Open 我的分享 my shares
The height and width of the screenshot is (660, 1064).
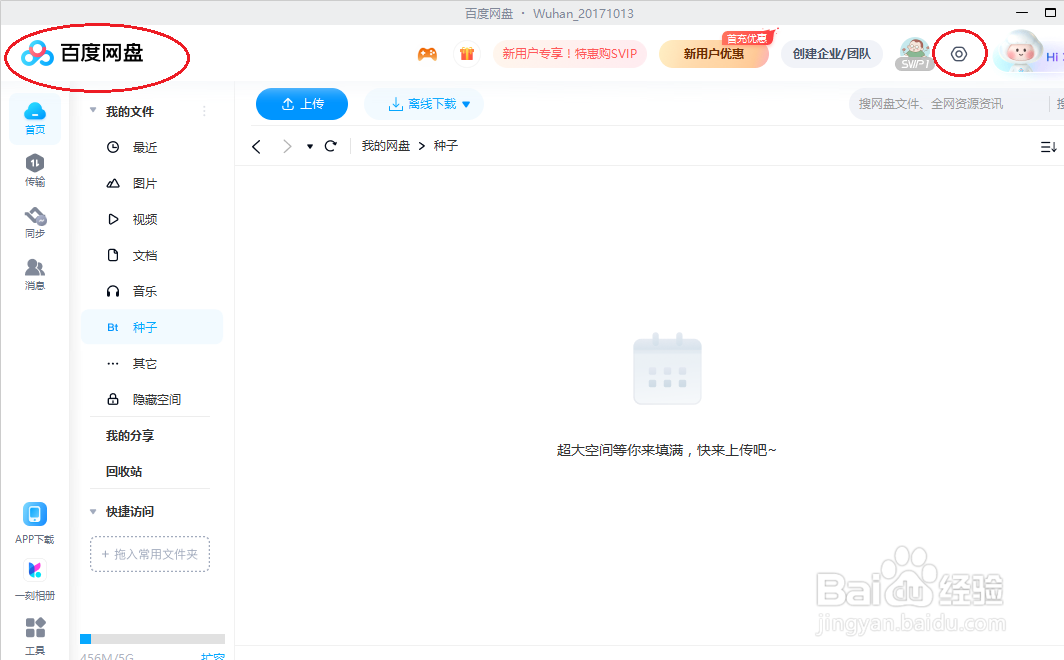pyautogui.click(x=130, y=435)
